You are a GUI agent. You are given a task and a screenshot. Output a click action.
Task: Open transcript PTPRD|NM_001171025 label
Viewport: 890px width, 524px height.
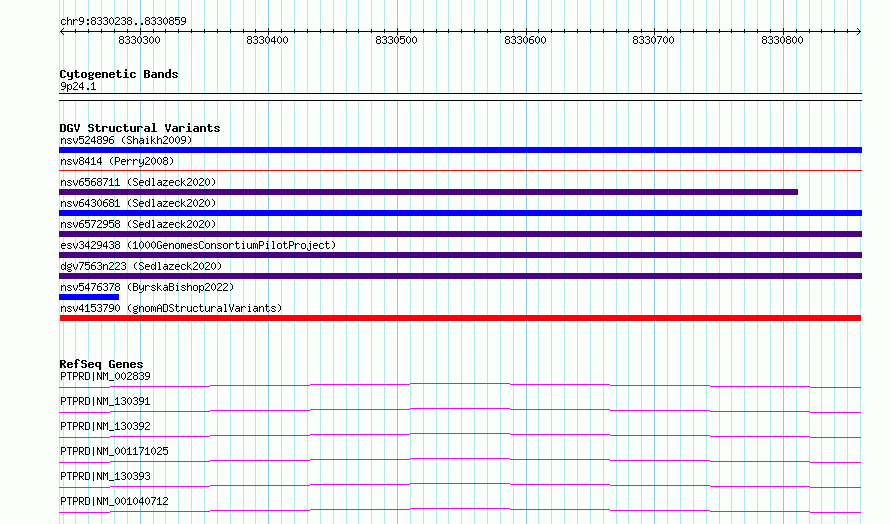[114, 451]
